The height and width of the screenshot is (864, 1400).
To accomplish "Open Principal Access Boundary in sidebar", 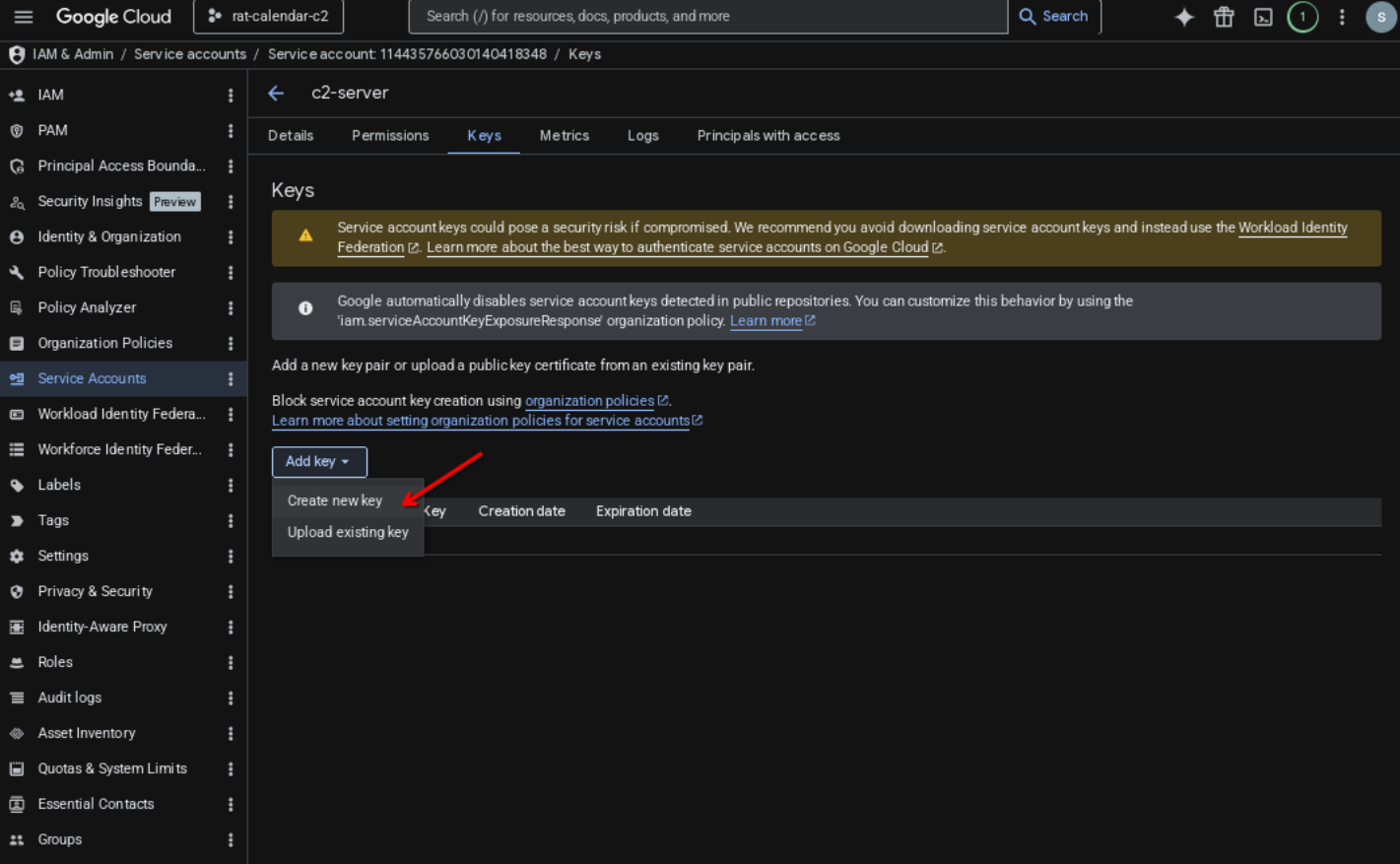I will coord(121,166).
